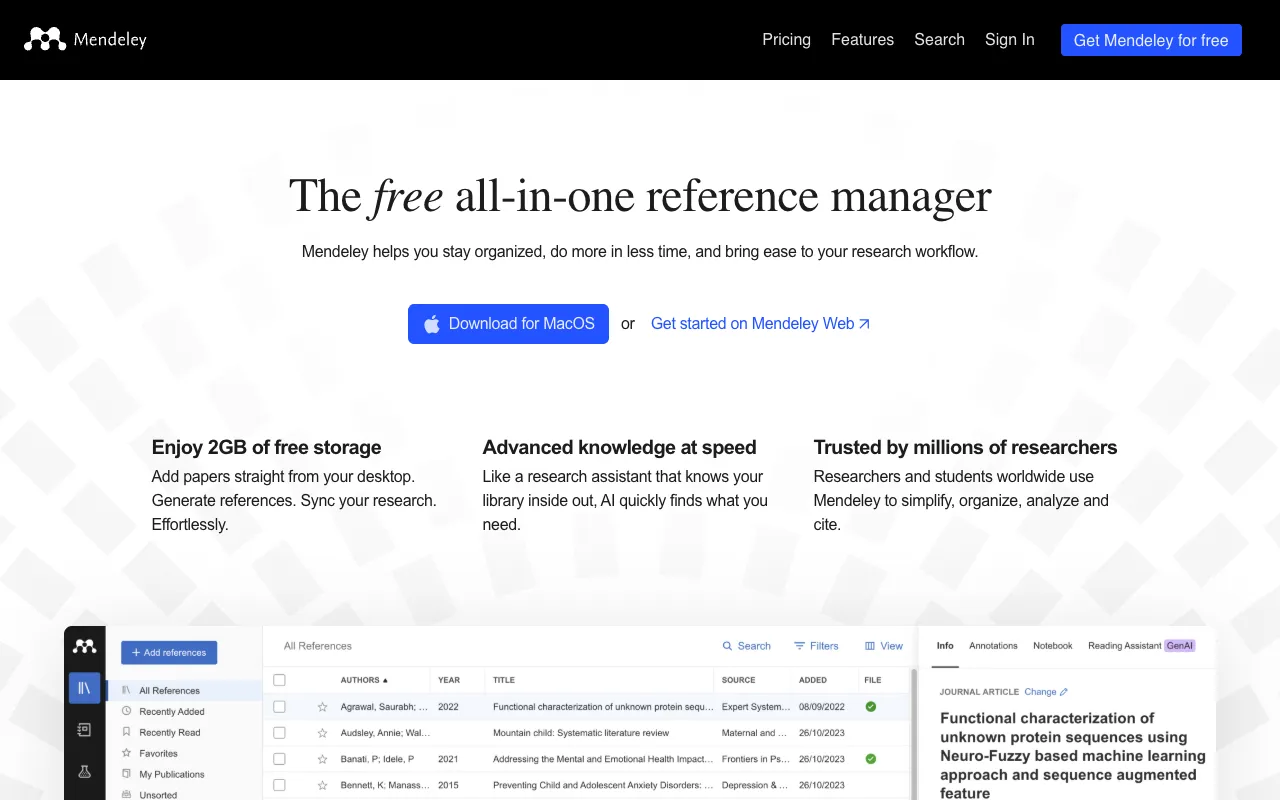Switch to the Annotations tab
This screenshot has height=800, width=1280.
coord(993,646)
